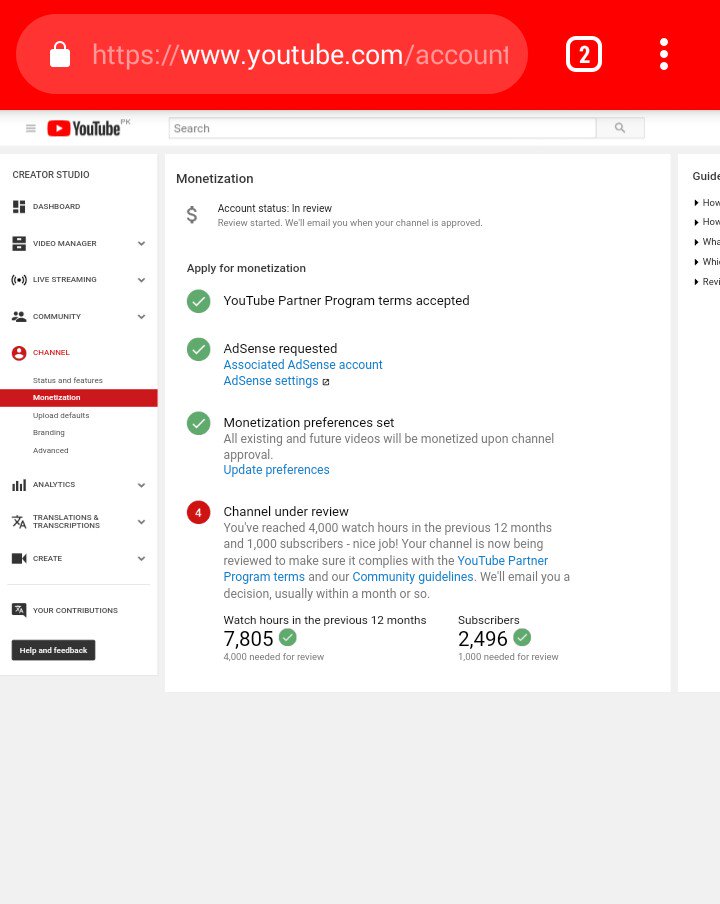
Task: Open Upload defaults under Channel
Action: (x=61, y=416)
